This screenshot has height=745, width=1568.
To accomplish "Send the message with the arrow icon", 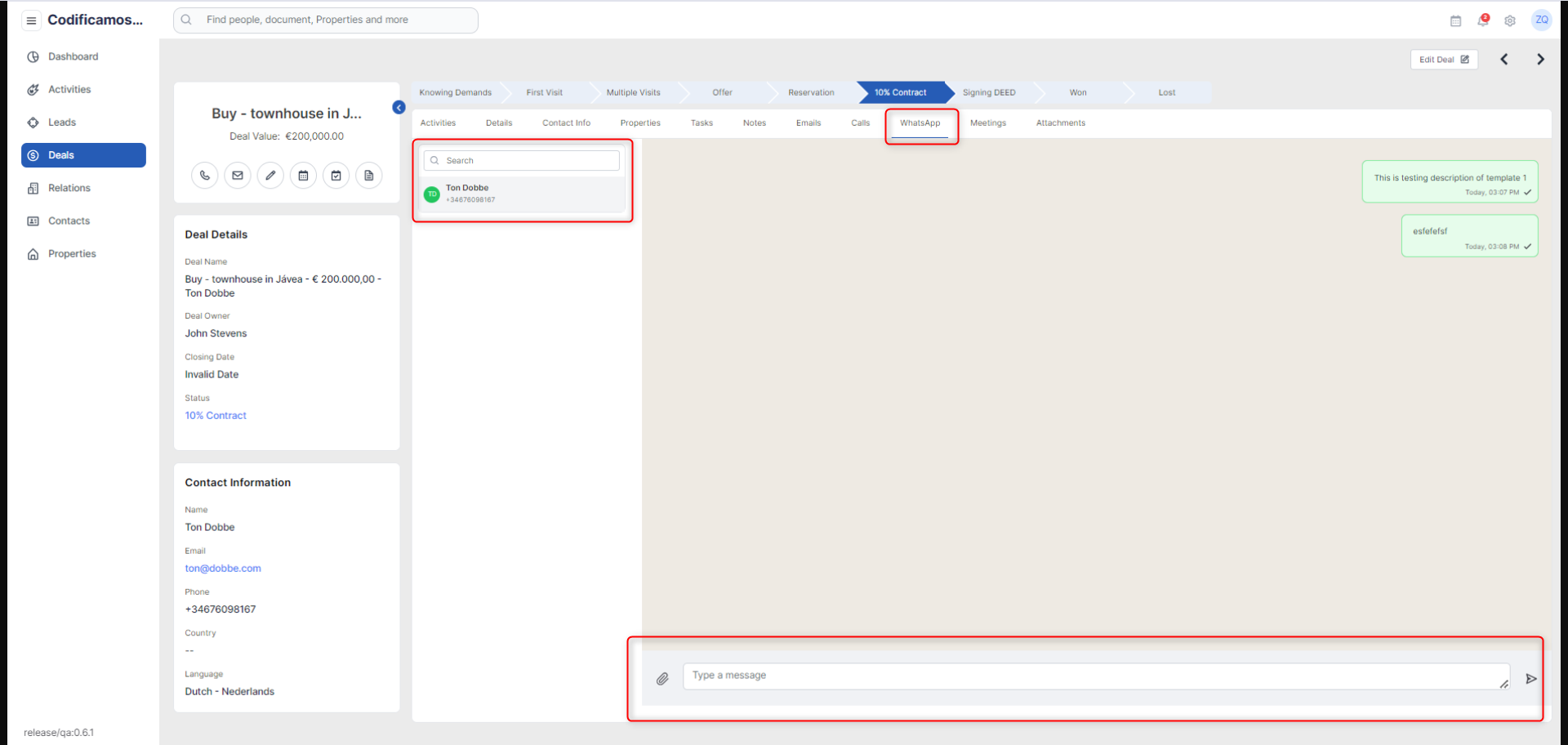I will click(x=1531, y=679).
